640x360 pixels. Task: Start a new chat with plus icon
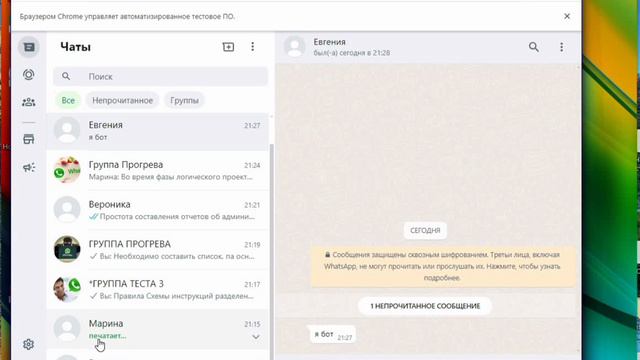[x=228, y=47]
